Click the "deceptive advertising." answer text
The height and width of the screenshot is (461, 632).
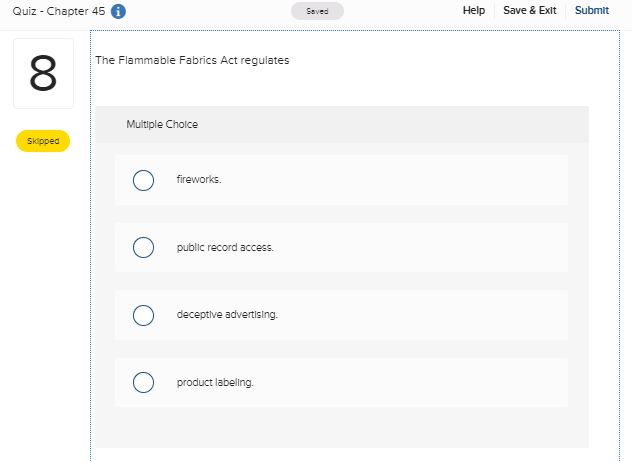(227, 315)
